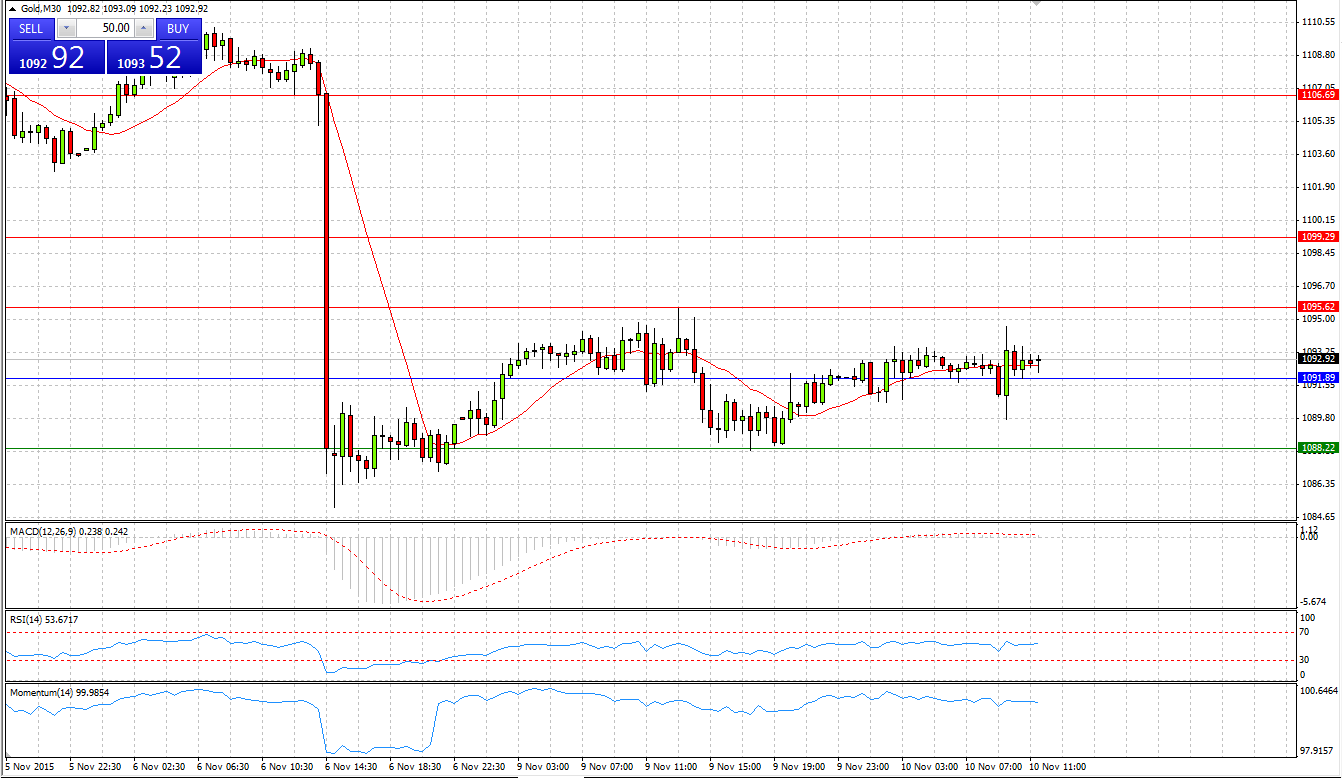This screenshot has width=1342, height=778.
Task: Focus the 50.00 volume input field
Action: (x=106, y=28)
